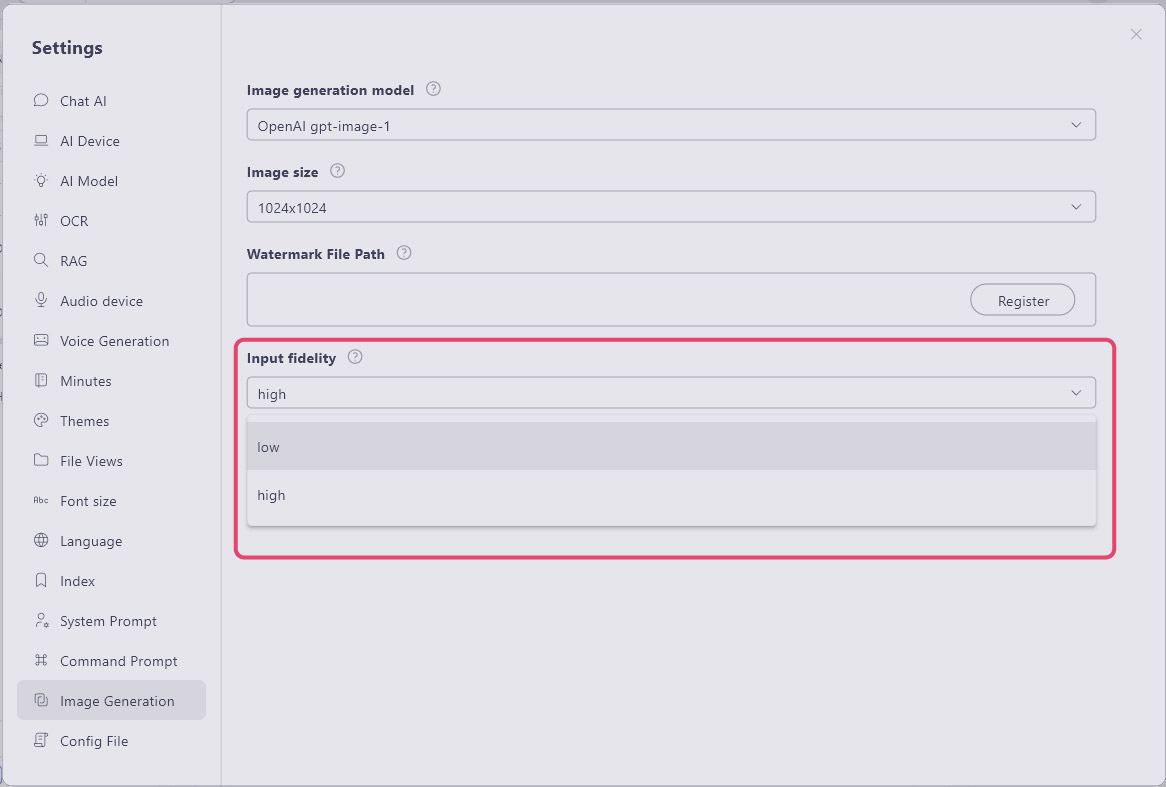Viewport: 1166px width, 787px height.
Task: Select the low fidelity option
Action: point(670,447)
